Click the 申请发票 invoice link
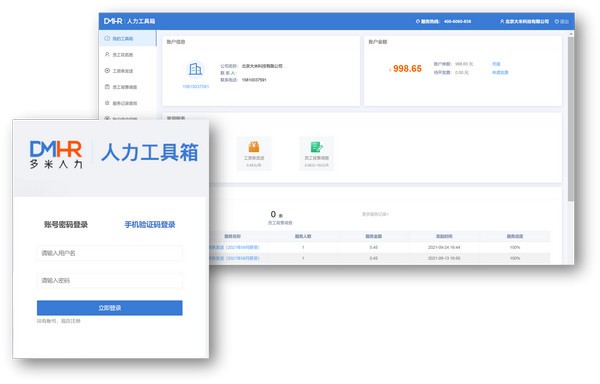The width and height of the screenshot is (600, 384). point(500,72)
